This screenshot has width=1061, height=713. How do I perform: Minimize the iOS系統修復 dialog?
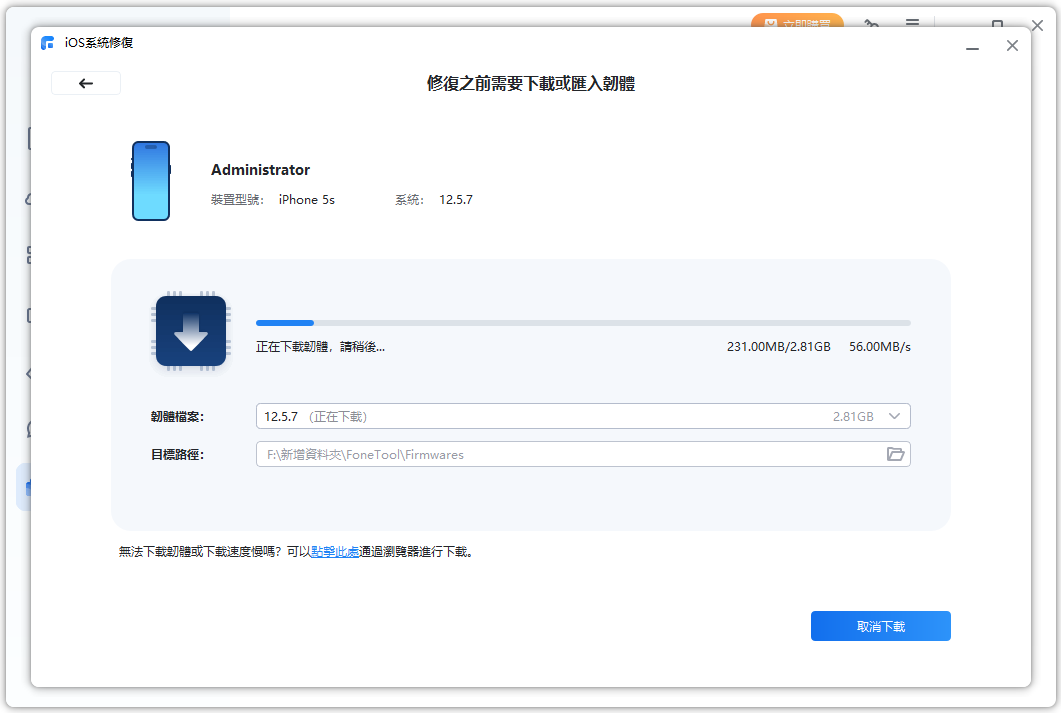tap(972, 46)
